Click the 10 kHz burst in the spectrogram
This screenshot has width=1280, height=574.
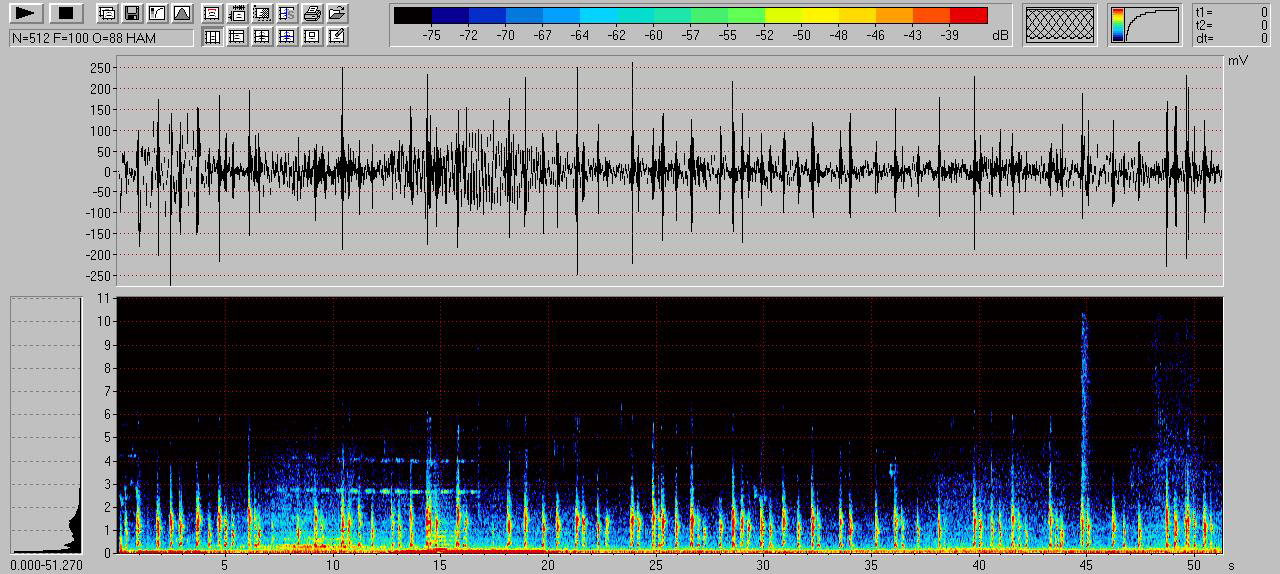coord(1084,330)
